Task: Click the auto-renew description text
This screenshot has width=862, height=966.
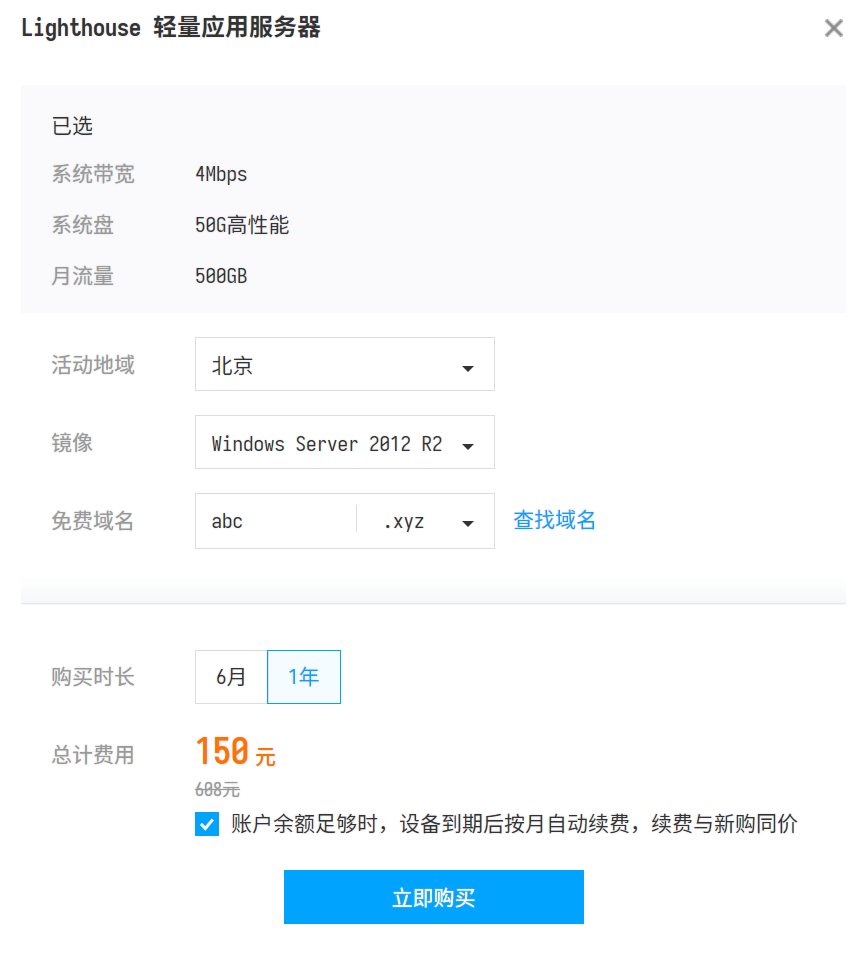Action: tap(514, 825)
